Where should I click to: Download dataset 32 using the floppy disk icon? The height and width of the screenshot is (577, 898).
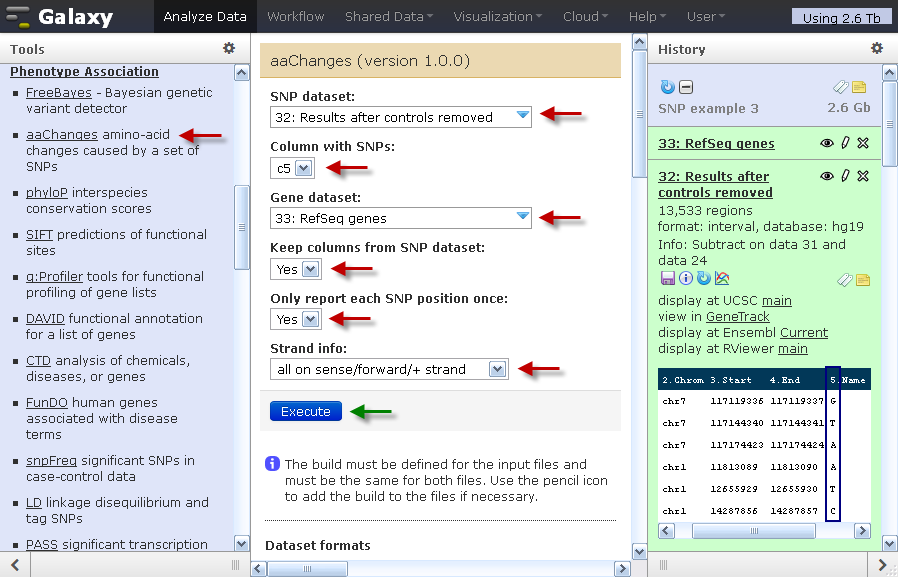tap(667, 278)
